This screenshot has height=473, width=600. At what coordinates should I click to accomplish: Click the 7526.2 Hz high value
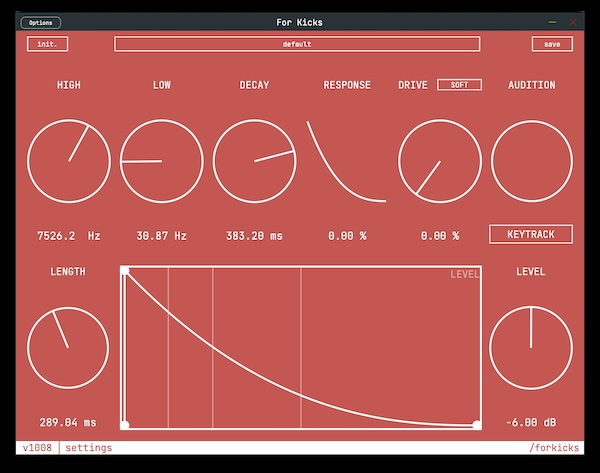pos(68,236)
